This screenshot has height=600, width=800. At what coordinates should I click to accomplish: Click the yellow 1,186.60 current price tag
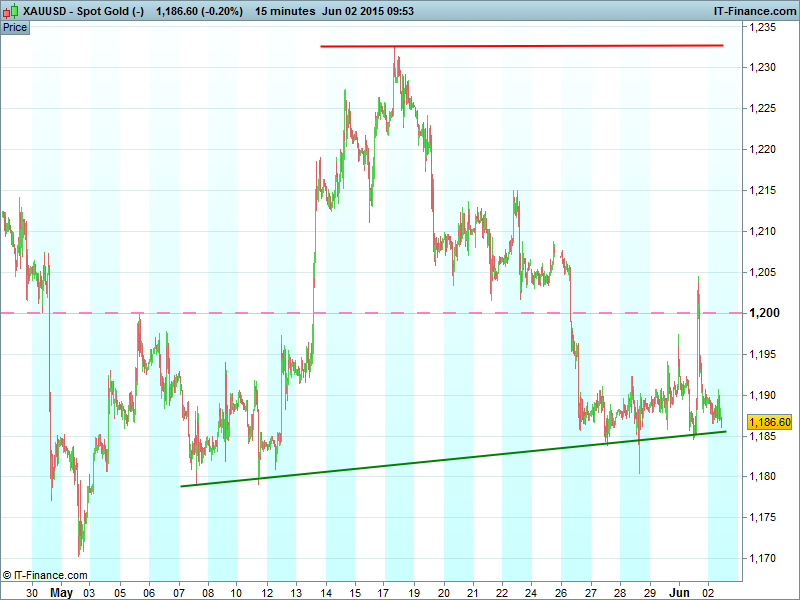point(769,423)
